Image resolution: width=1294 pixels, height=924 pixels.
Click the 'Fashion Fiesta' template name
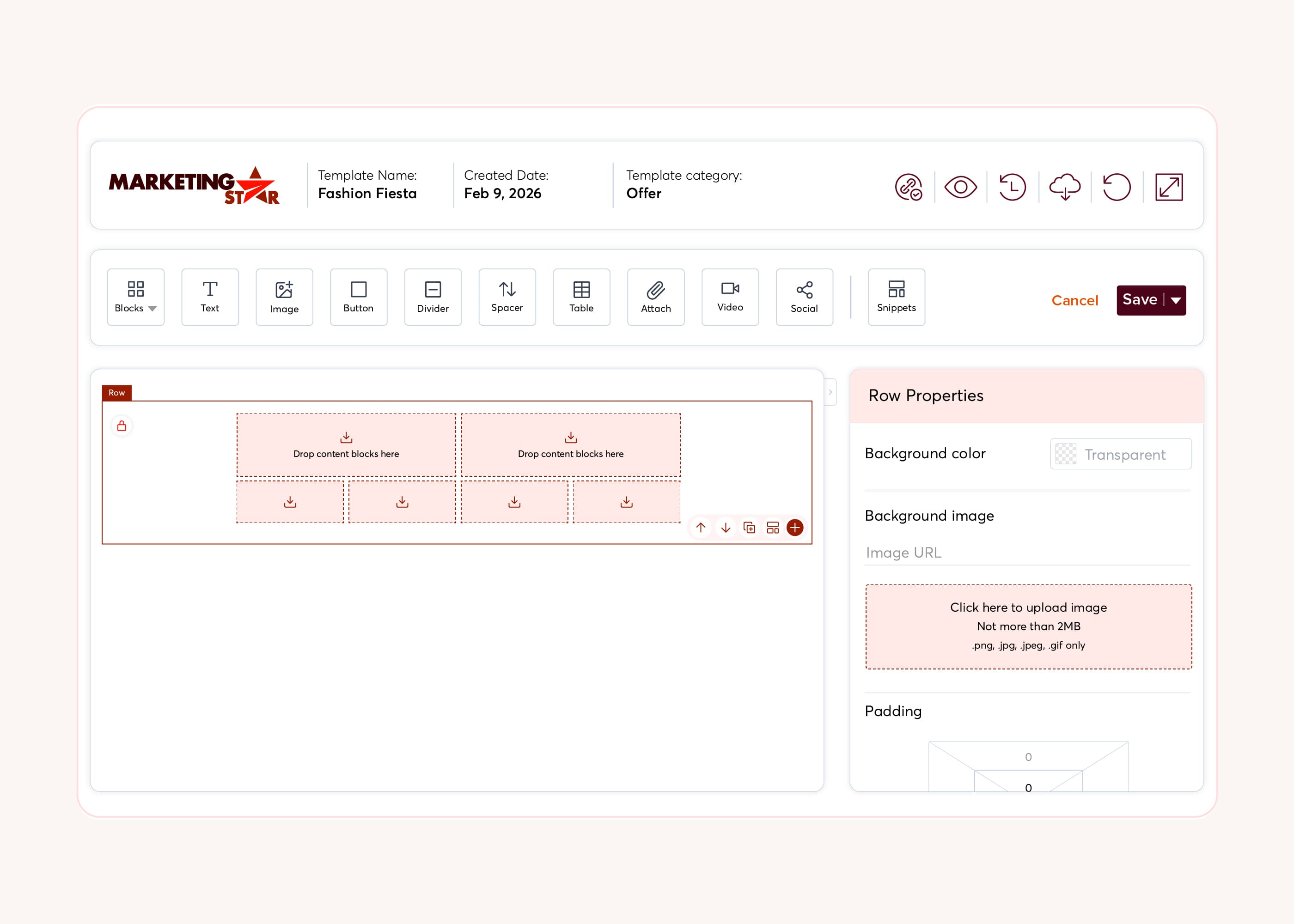point(367,194)
